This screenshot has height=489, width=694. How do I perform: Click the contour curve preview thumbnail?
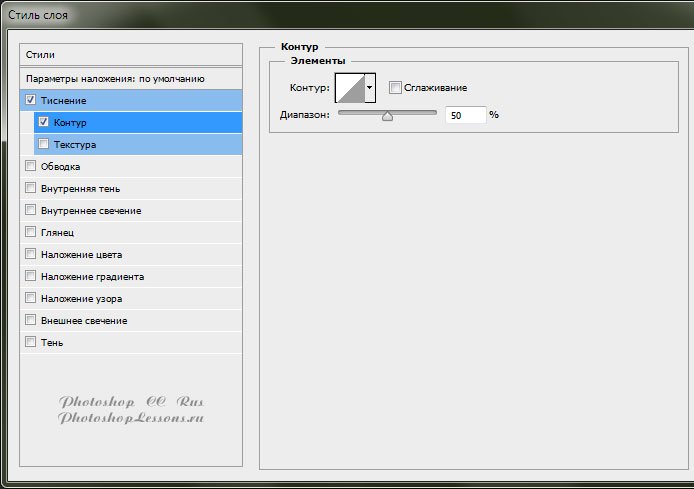(349, 88)
